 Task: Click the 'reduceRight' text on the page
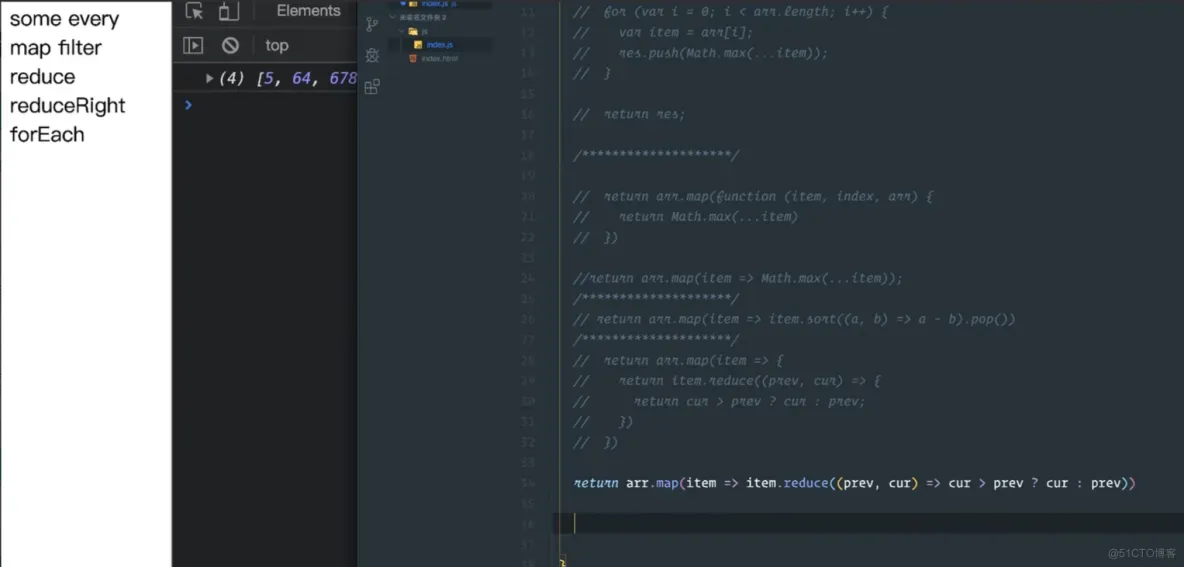(x=67, y=106)
